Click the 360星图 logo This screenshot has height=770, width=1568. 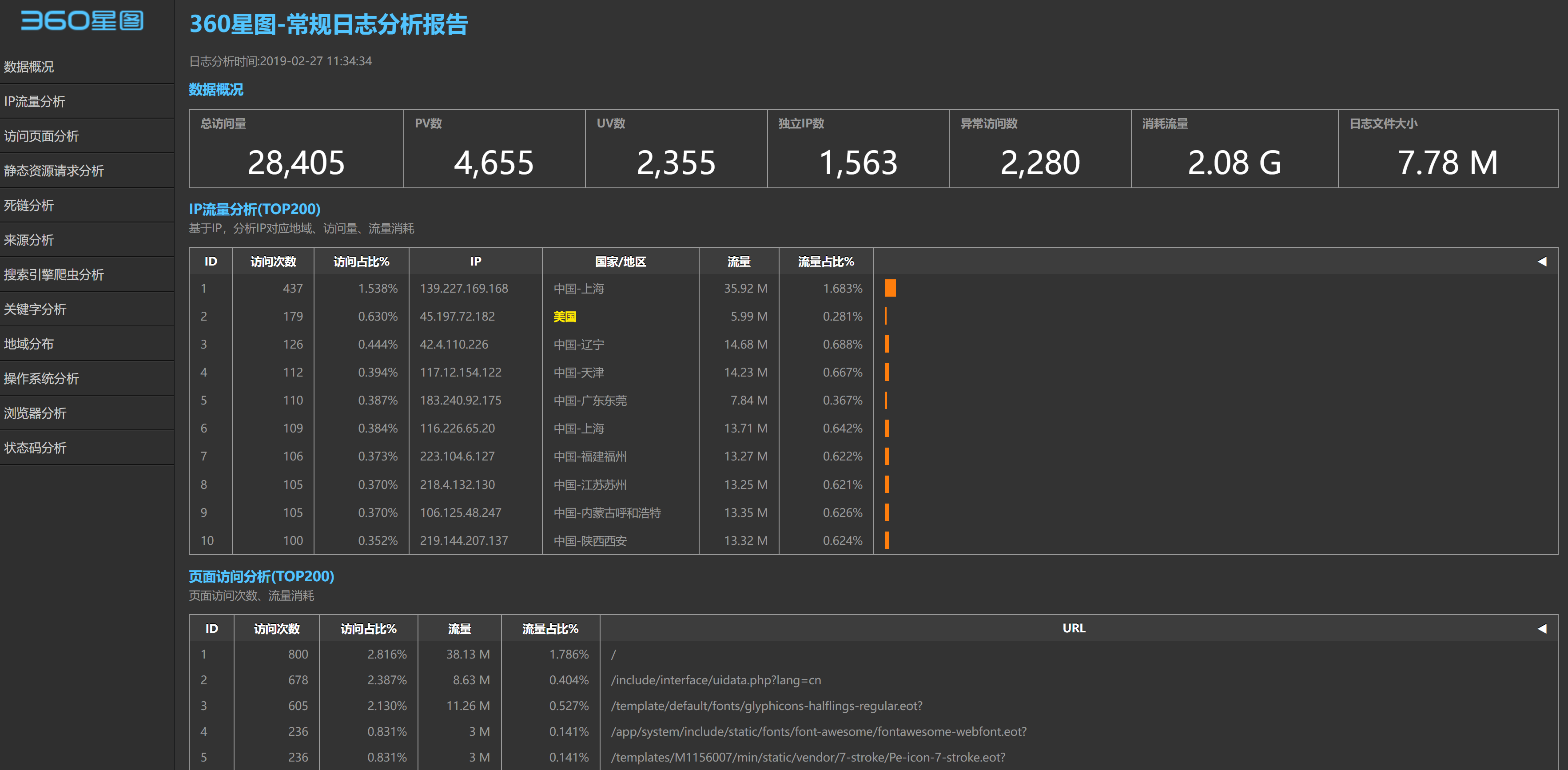point(82,21)
